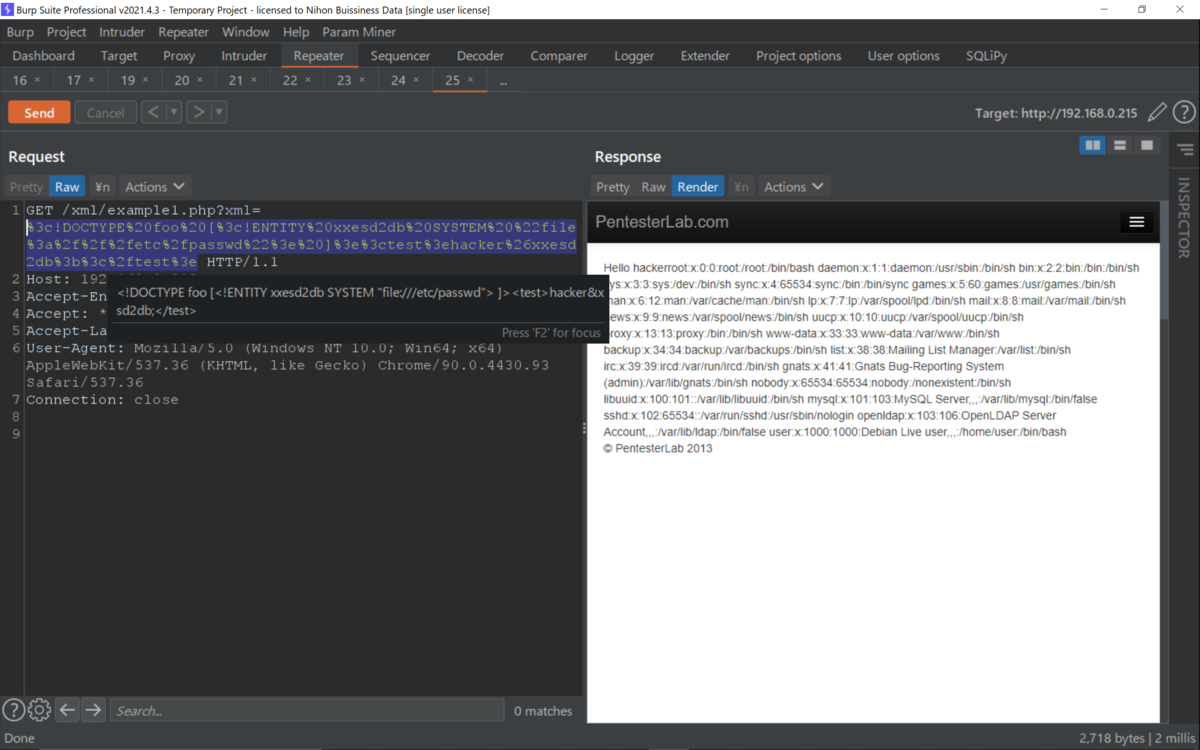The height and width of the screenshot is (750, 1200).
Task: Open the Project options tab
Action: point(798,56)
